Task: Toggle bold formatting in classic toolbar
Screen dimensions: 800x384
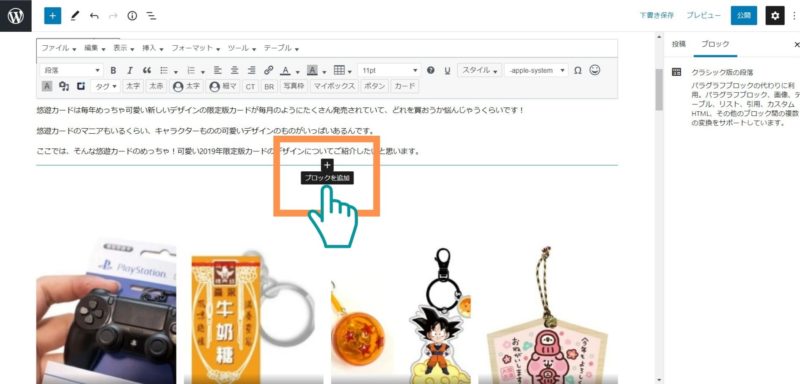Action: point(113,70)
